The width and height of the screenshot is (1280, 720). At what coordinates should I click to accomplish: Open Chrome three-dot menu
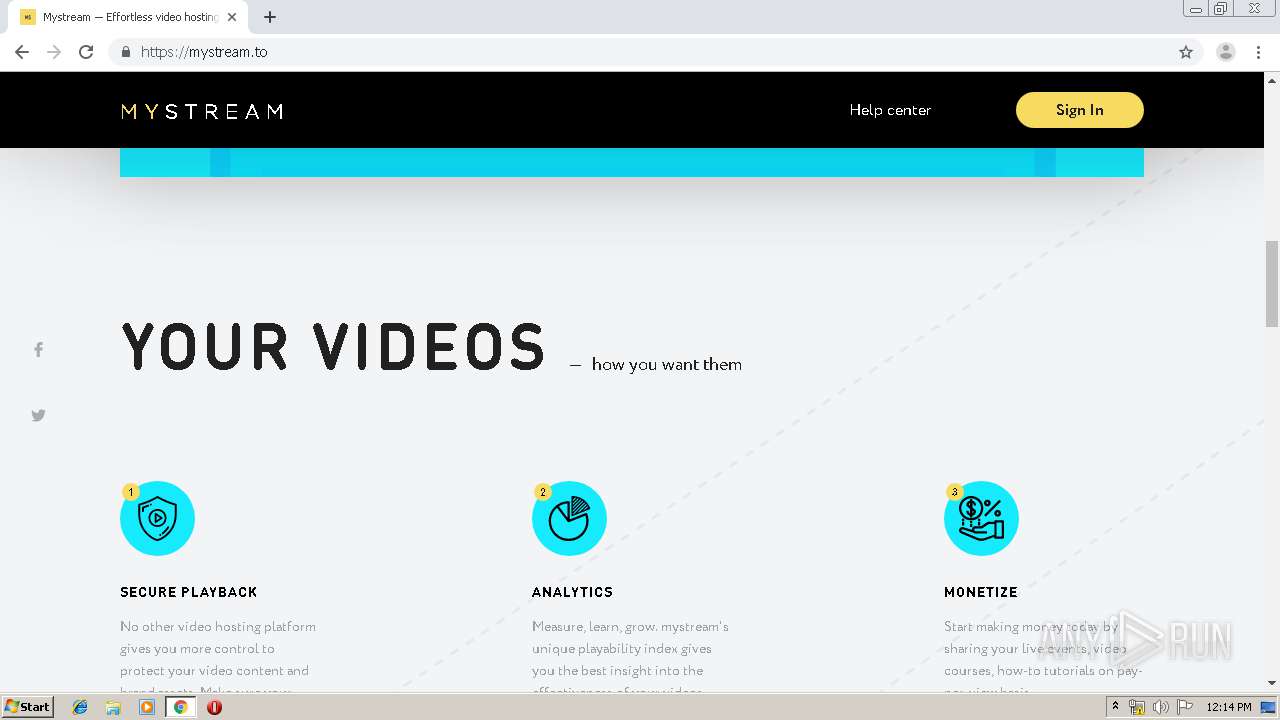(x=1258, y=52)
